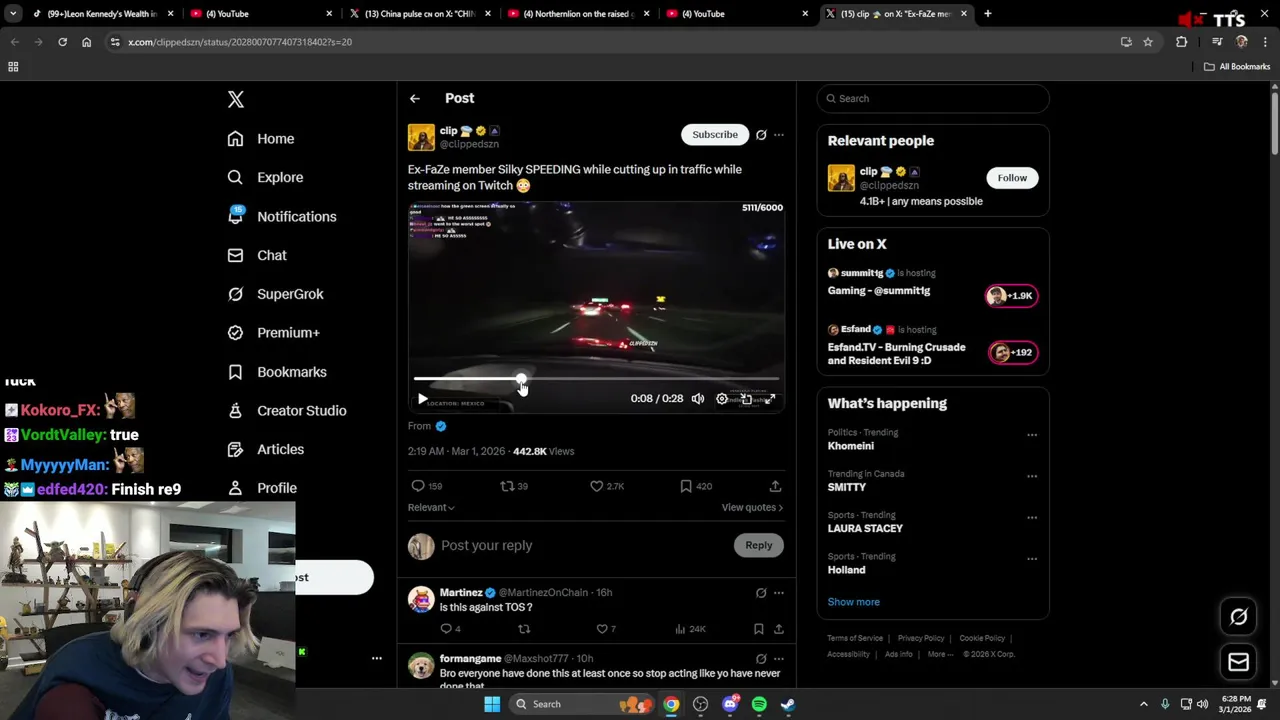Open the video settings gear
The height and width of the screenshot is (720, 1280).
(x=722, y=399)
